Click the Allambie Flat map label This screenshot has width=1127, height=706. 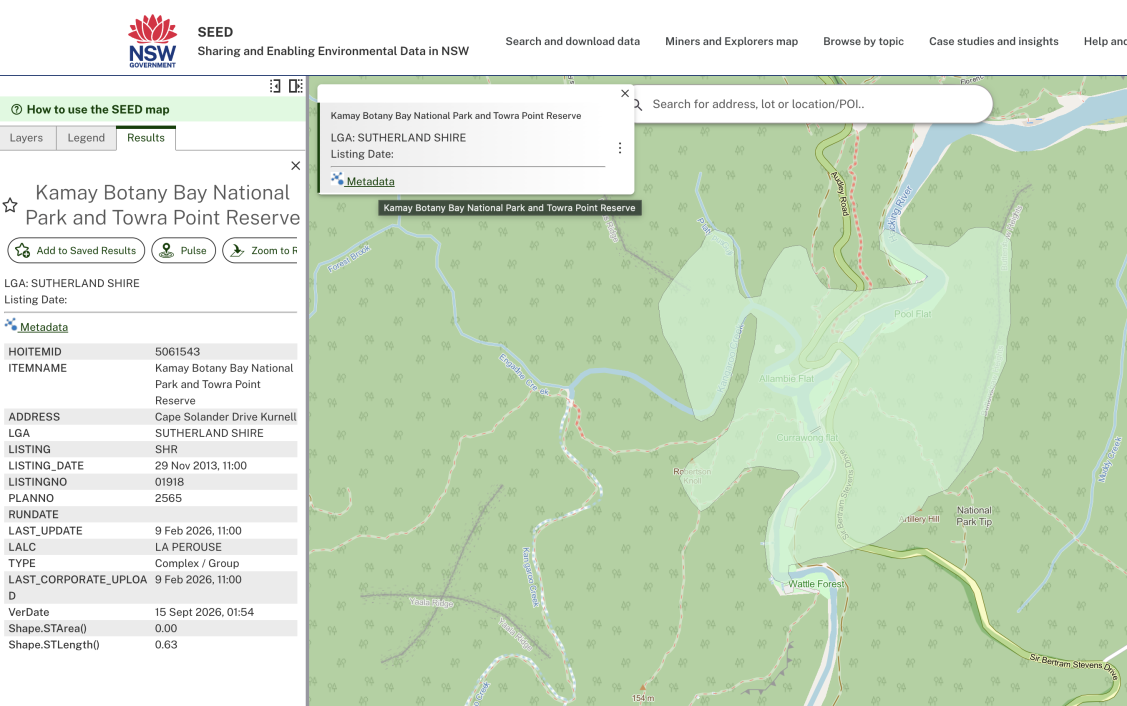(787, 379)
